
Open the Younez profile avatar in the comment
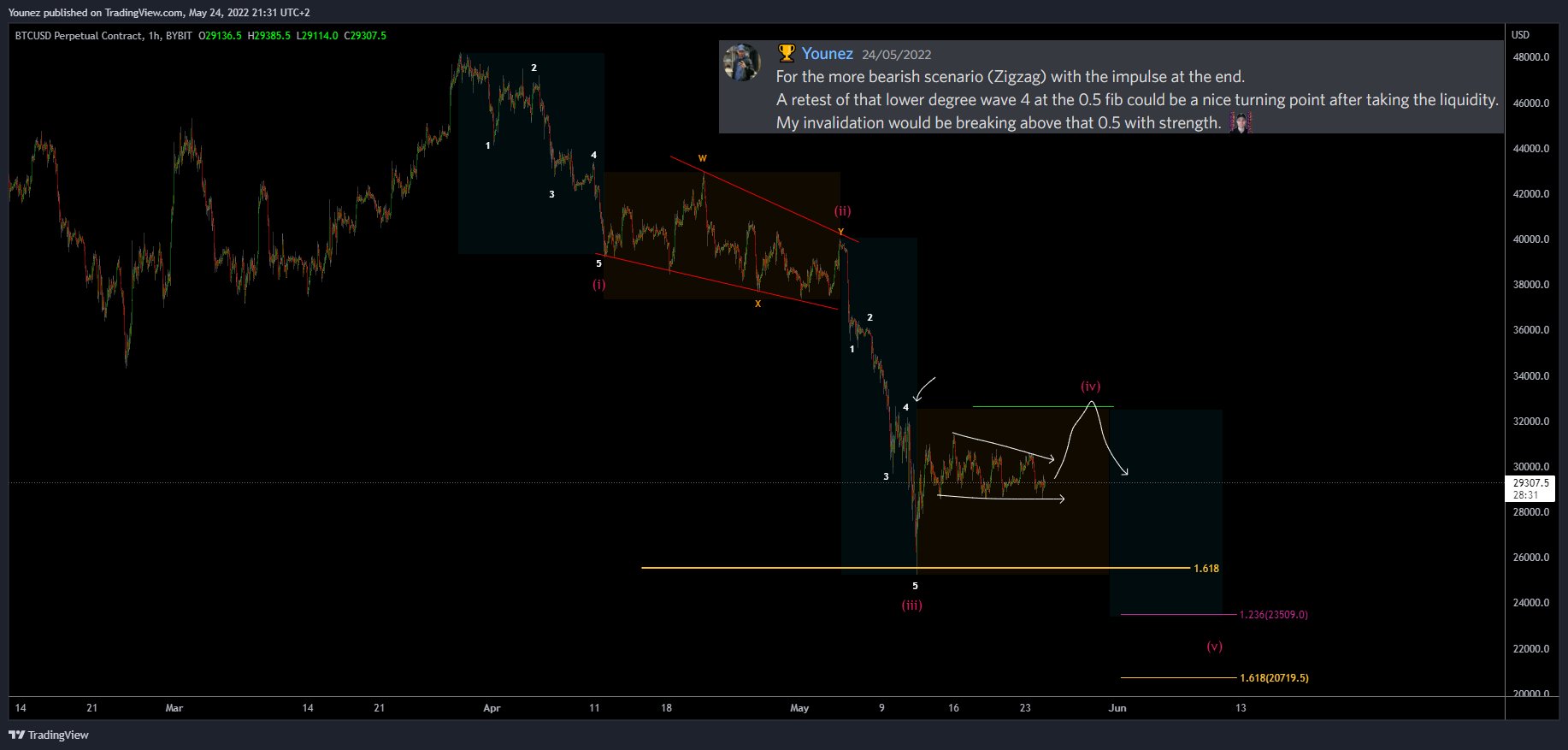click(741, 62)
